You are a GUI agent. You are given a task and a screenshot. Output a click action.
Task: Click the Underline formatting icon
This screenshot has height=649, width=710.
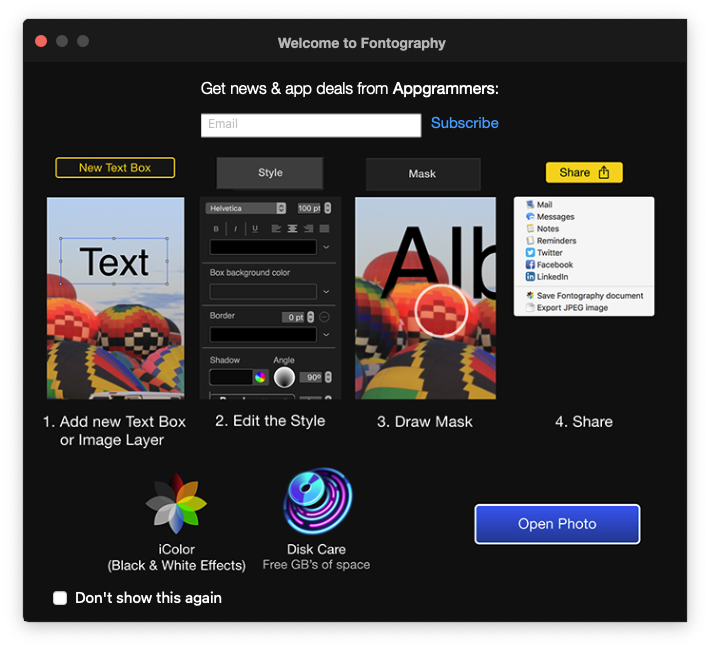click(255, 229)
